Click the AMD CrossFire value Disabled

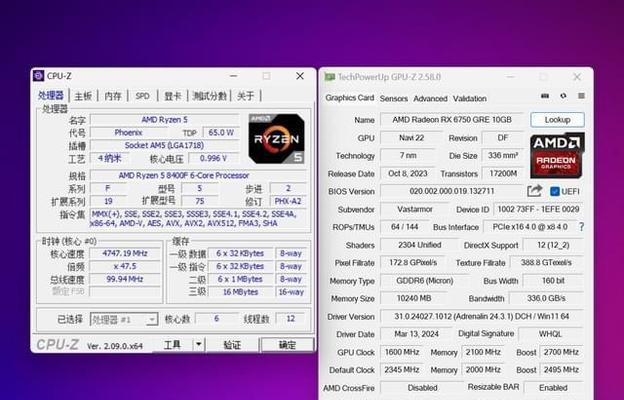point(422,387)
